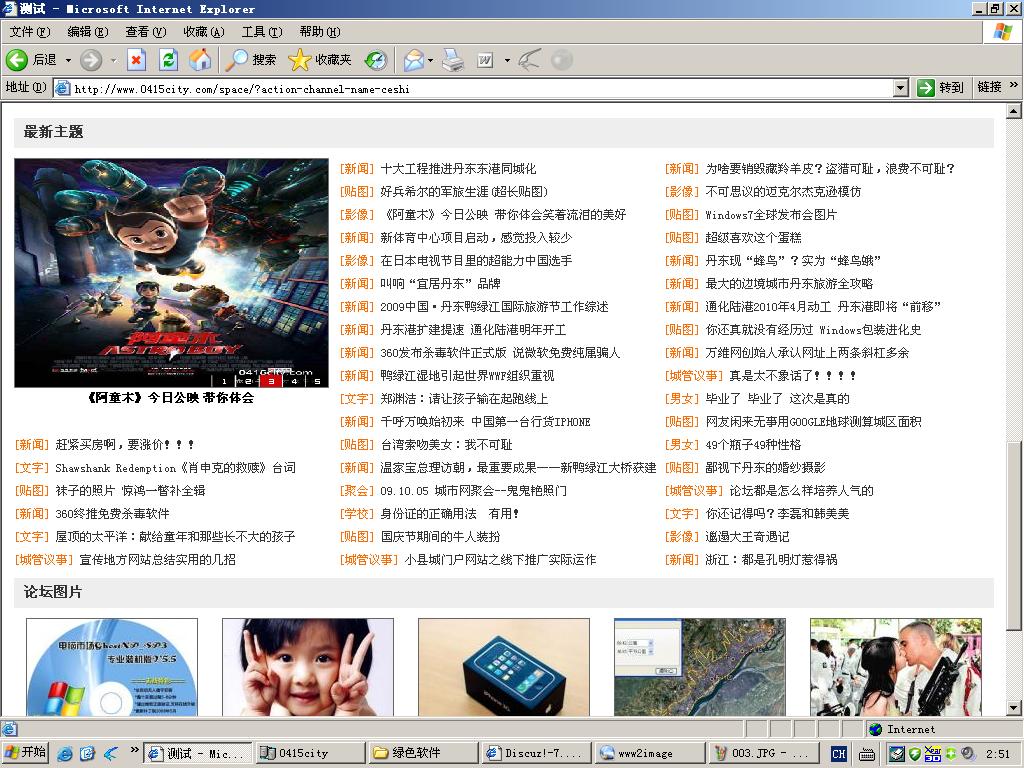Open Outlook Express quick launch icon
Image resolution: width=1024 pixels, height=768 pixels.
pos(88,753)
